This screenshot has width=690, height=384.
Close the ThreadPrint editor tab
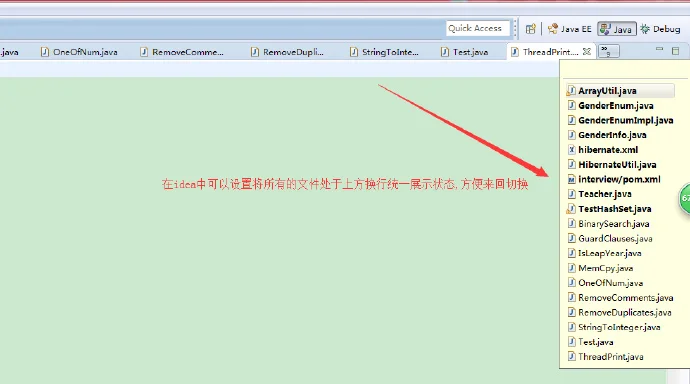(x=587, y=51)
